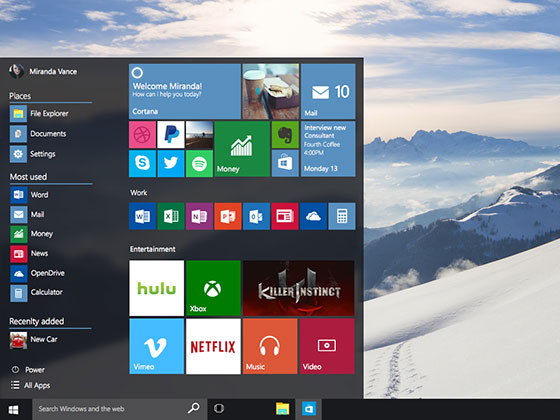Click the Work group heading

tap(139, 193)
